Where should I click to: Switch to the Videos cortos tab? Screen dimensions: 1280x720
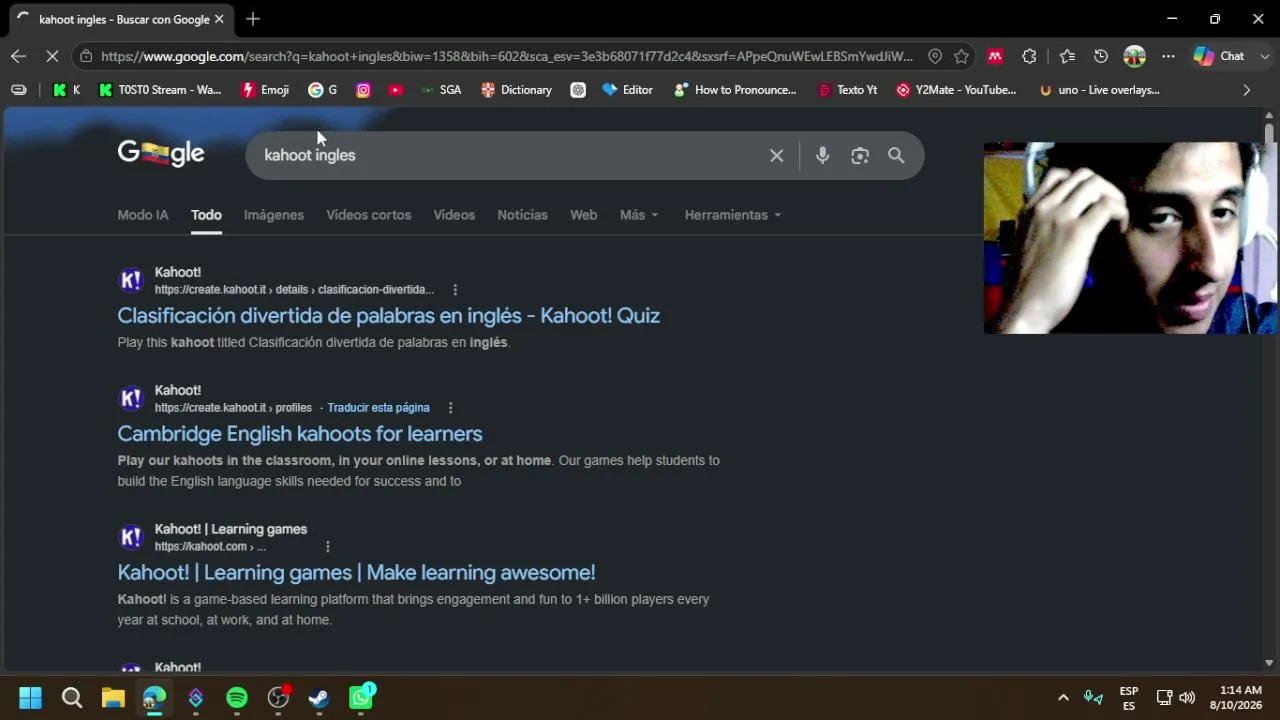click(x=368, y=215)
